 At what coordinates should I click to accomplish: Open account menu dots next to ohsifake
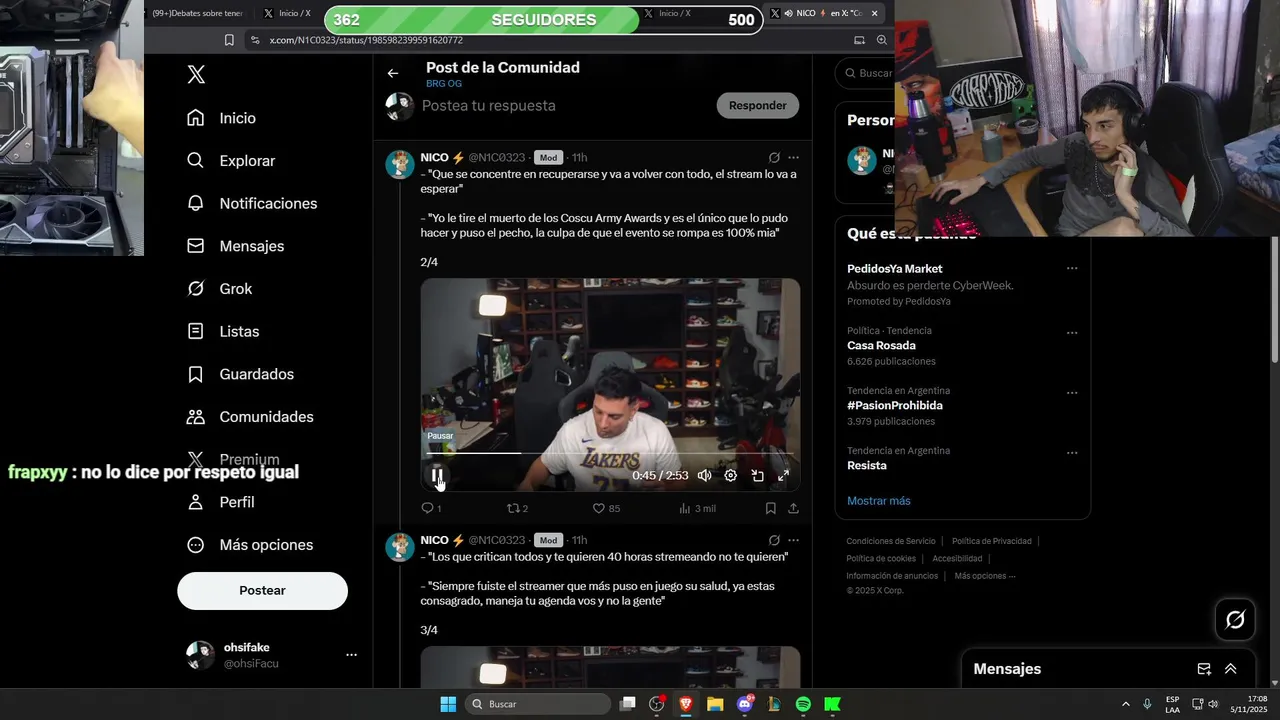click(x=351, y=655)
